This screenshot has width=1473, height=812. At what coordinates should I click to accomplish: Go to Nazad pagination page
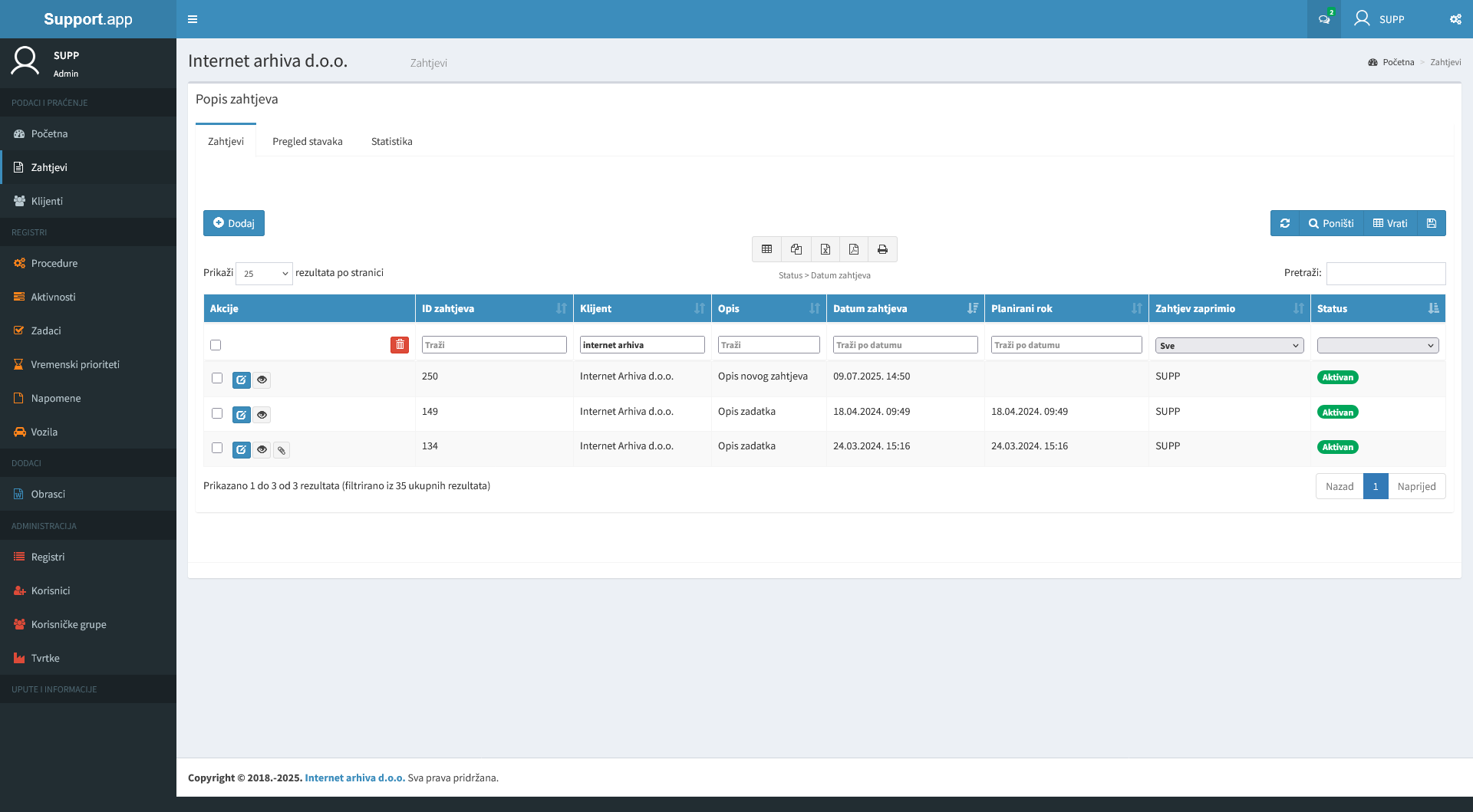(x=1340, y=486)
